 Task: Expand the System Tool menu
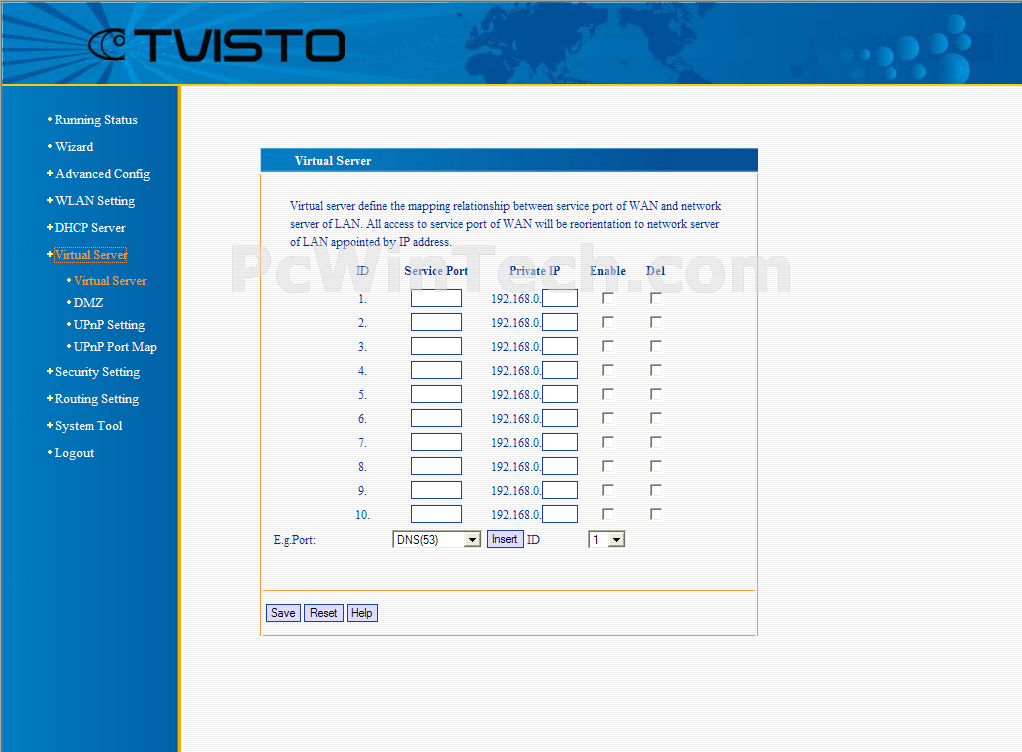pos(88,426)
